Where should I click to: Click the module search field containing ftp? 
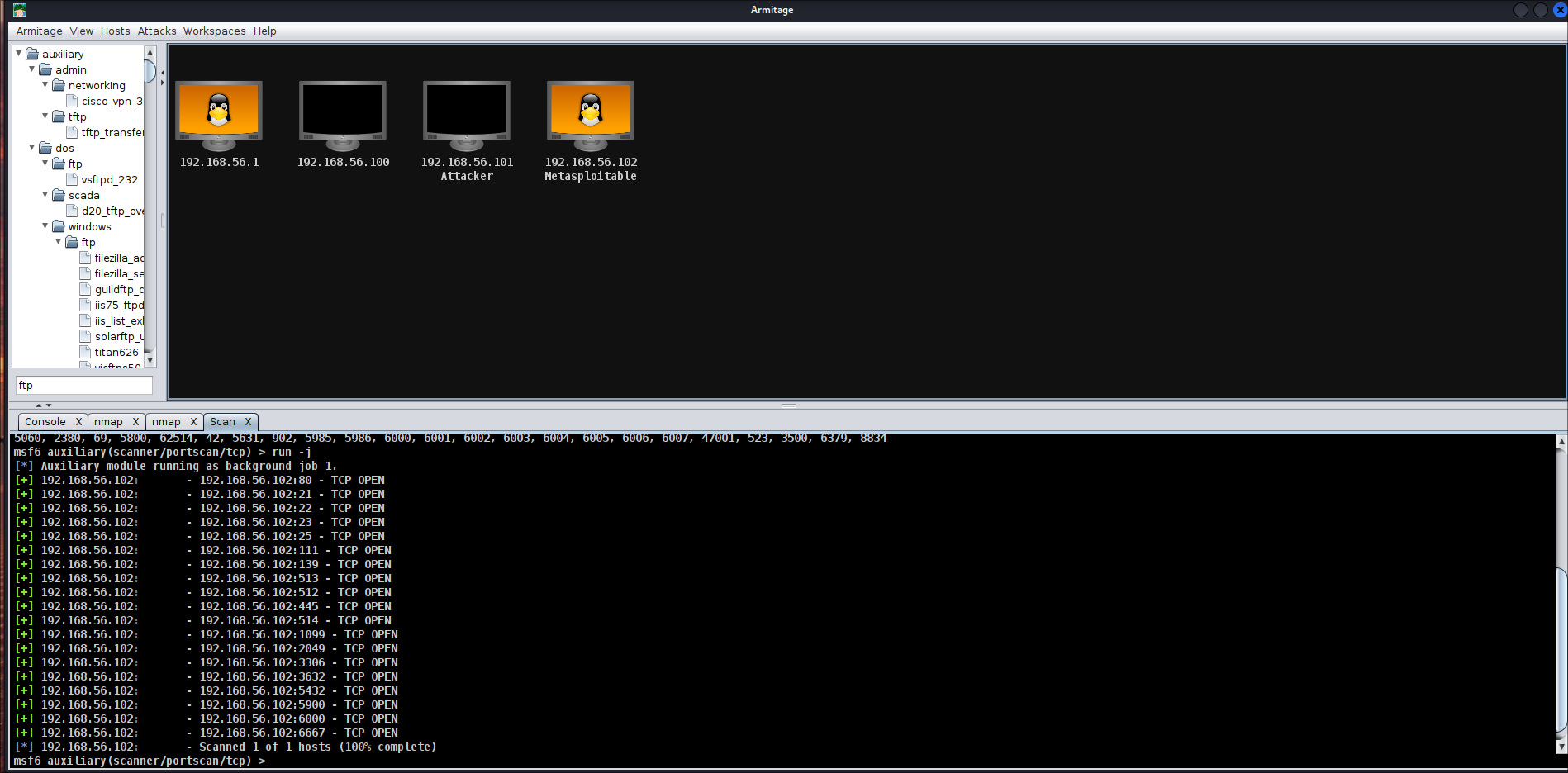pos(83,386)
